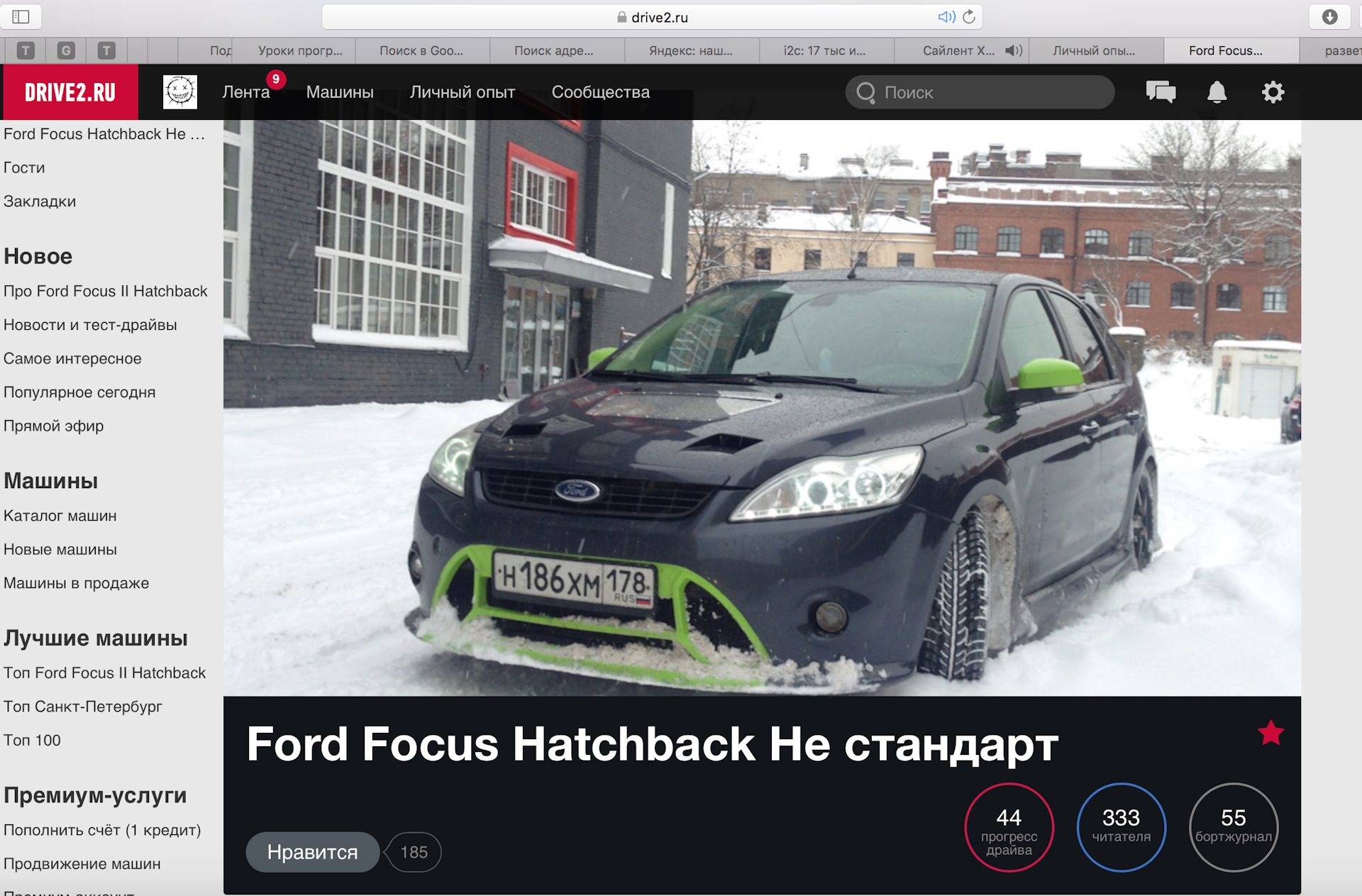Screen dimensions: 1362x896
Task: Click the DRIVE2.RU logo
Action: [x=70, y=92]
